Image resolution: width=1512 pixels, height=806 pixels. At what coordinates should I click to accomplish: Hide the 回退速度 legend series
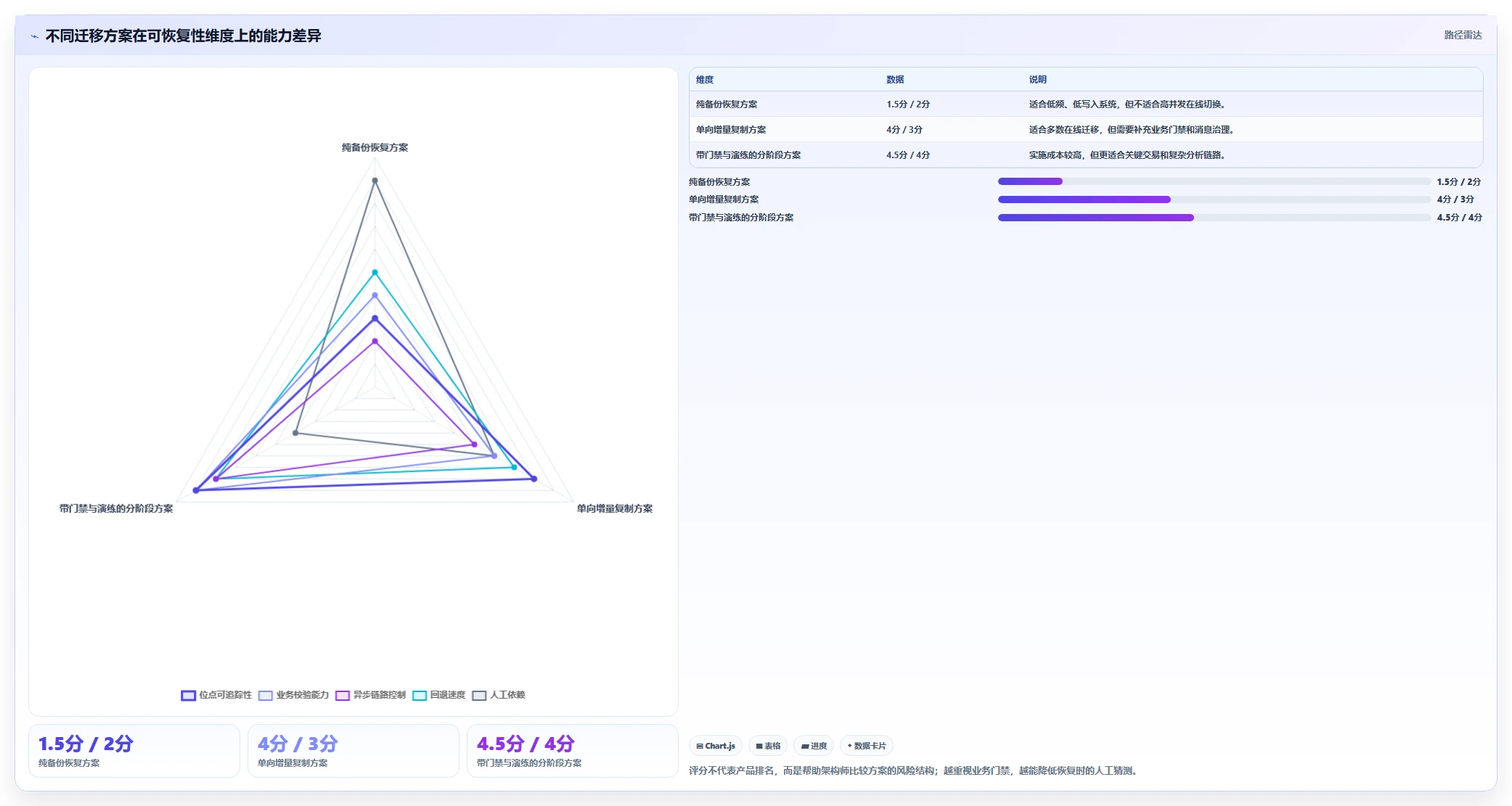click(438, 695)
